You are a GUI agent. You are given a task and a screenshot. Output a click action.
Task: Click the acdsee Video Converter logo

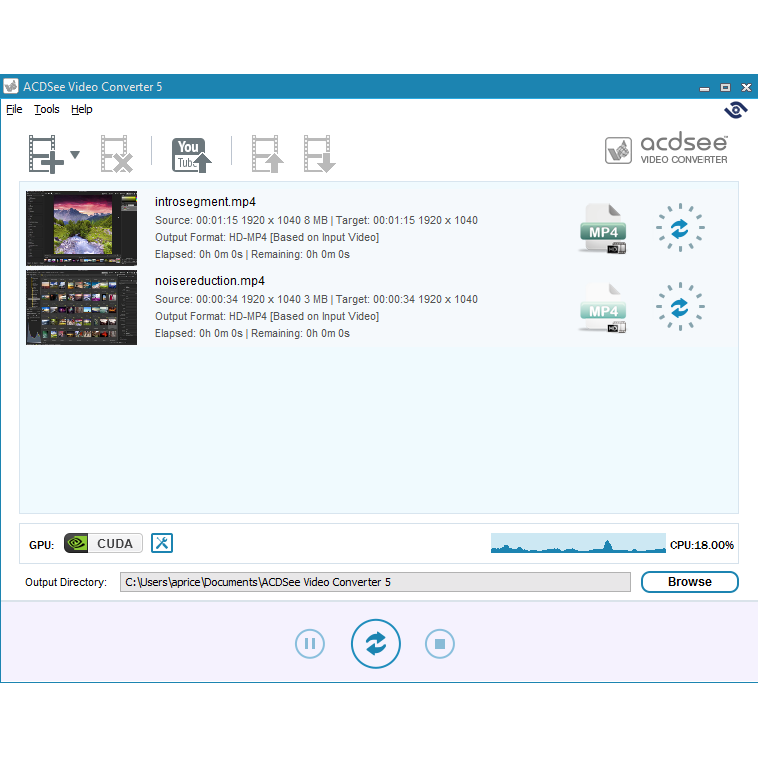(666, 149)
